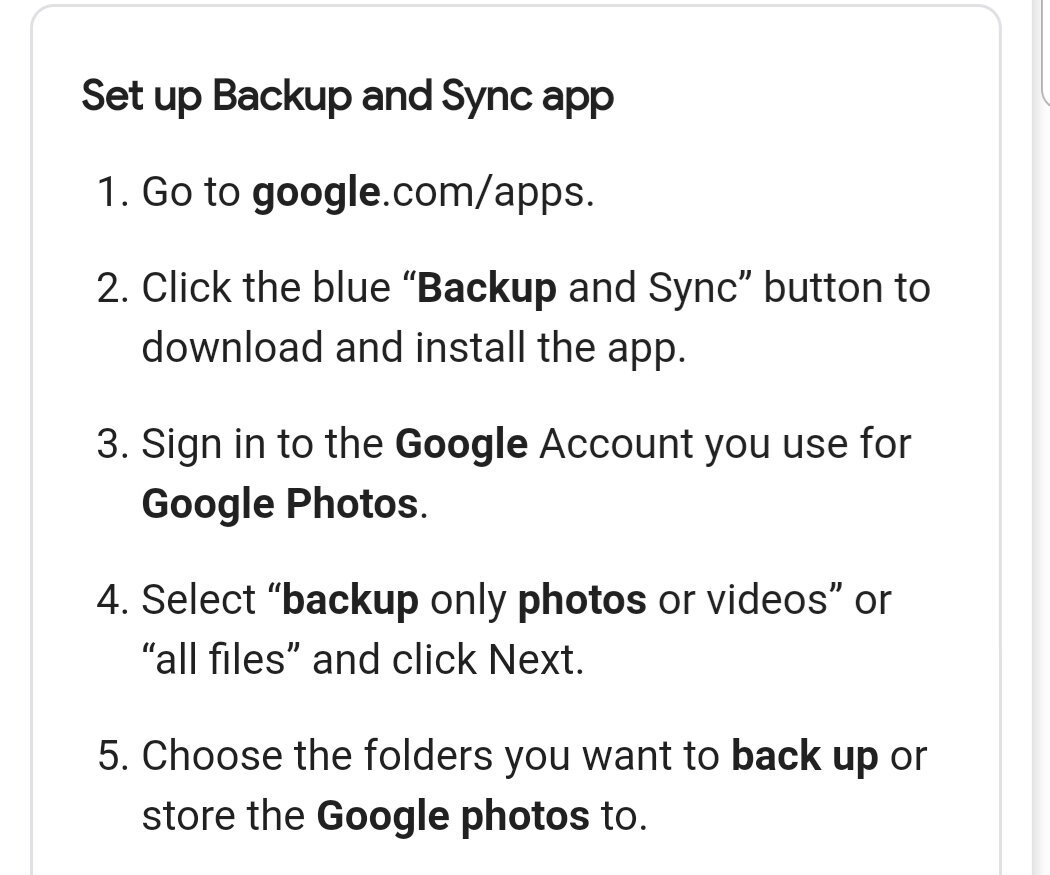Viewport: 1050px width, 875px height.
Task: Click the bold "back up" text in step 5
Action: (x=804, y=757)
